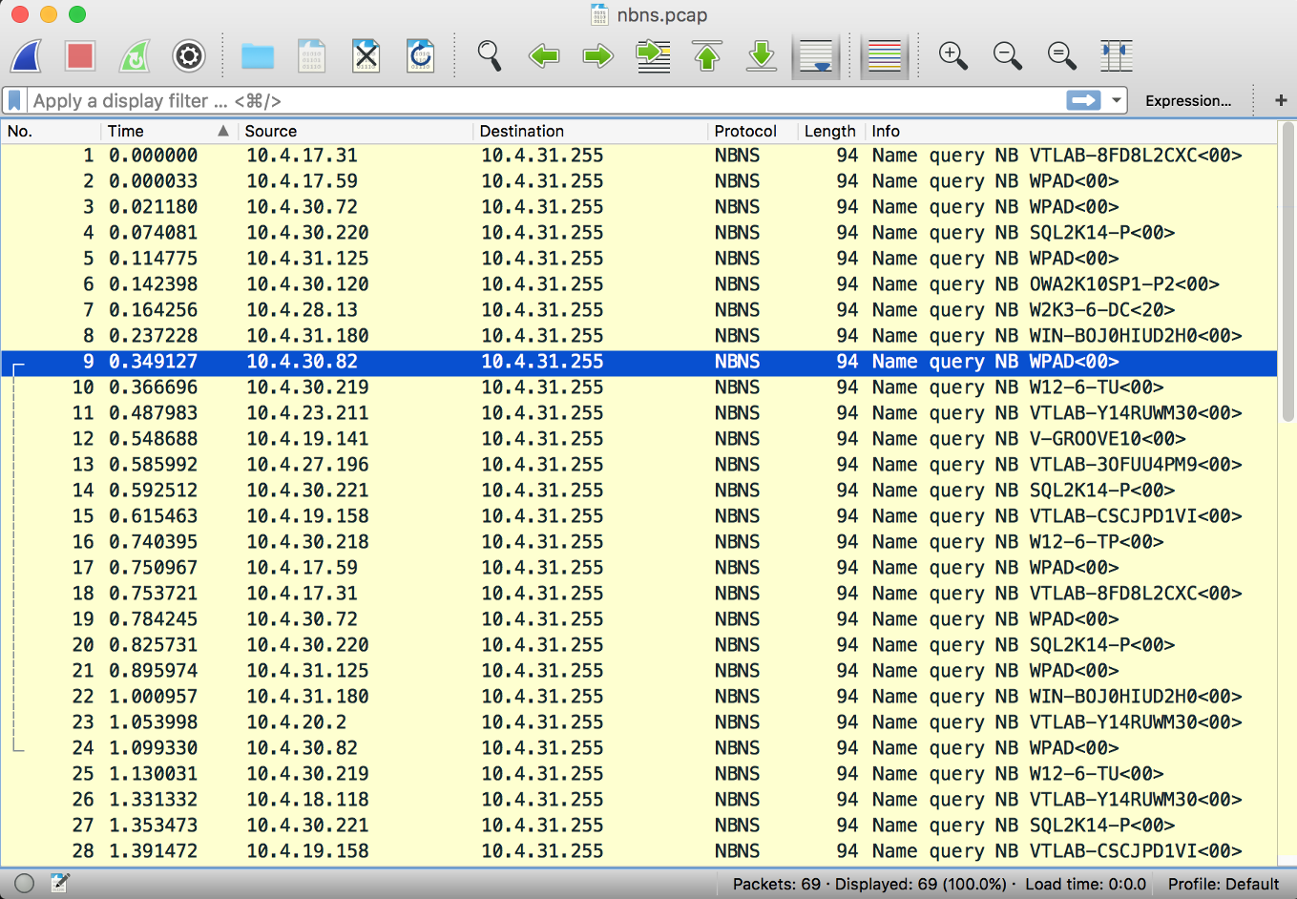Screen dimensions: 1297x899
Task: Reset text to normal size
Action: [x=1062, y=56]
